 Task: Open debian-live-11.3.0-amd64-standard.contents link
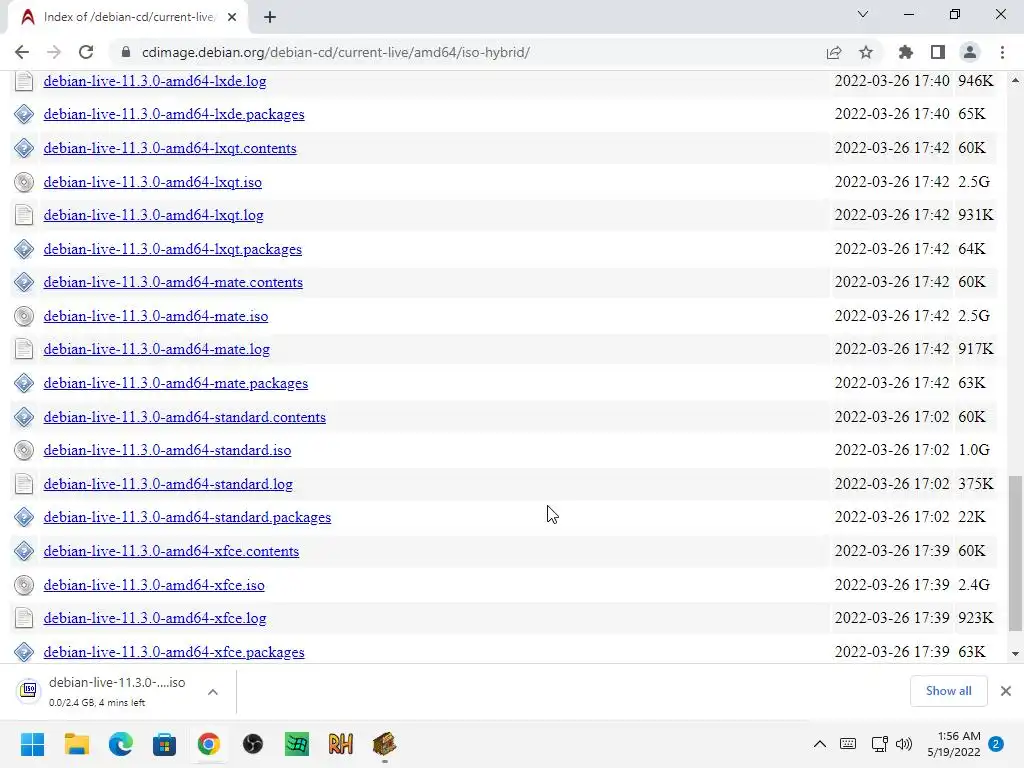(x=185, y=417)
